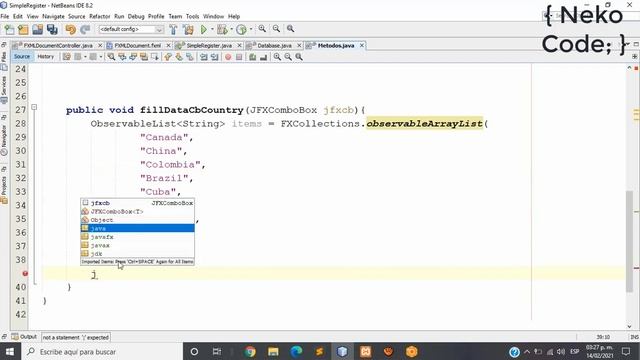Open the File menu
Image resolution: width=640 pixels, height=360 pixels.
pyautogui.click(x=5, y=16)
